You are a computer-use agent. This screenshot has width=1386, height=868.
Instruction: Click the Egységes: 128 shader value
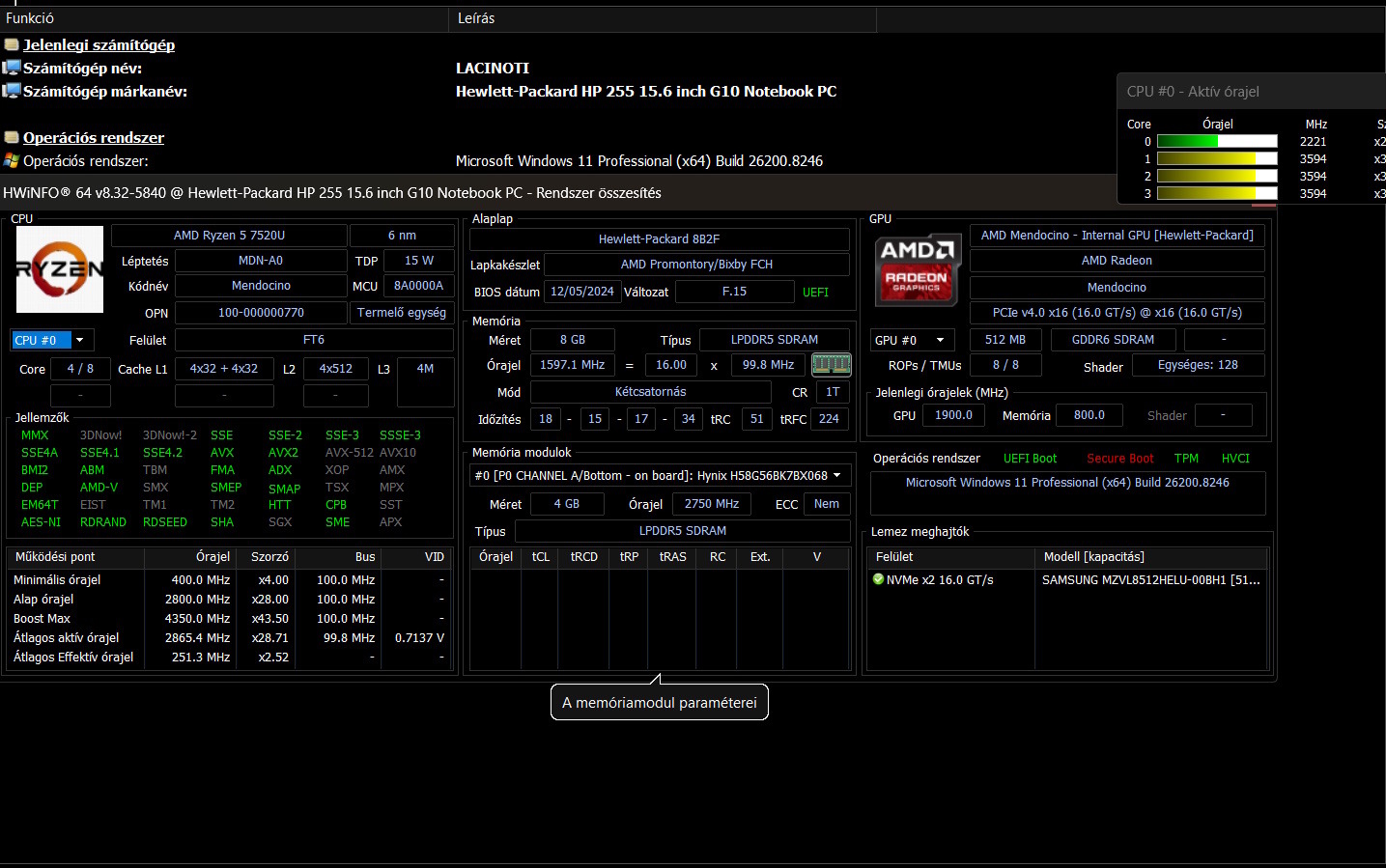(x=1198, y=365)
